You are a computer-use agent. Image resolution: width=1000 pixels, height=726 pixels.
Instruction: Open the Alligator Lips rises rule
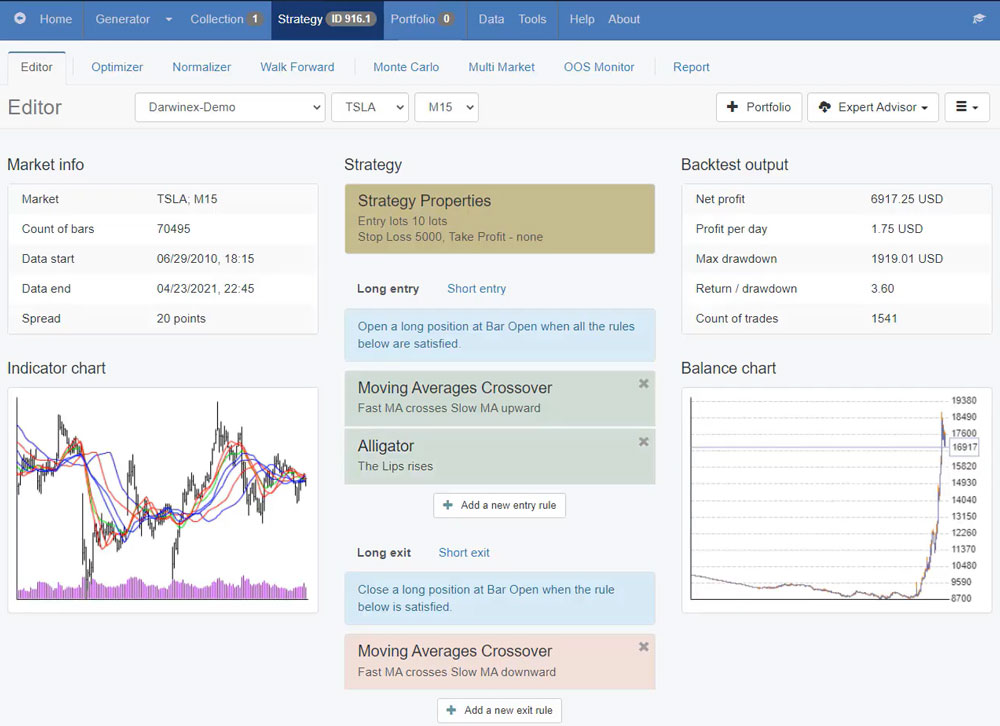pos(499,456)
